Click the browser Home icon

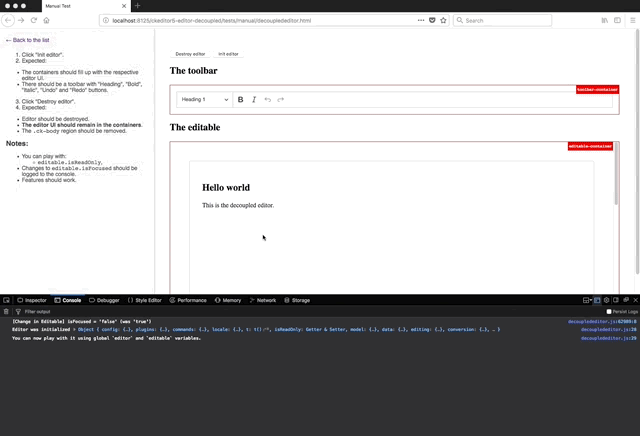pos(47,20)
